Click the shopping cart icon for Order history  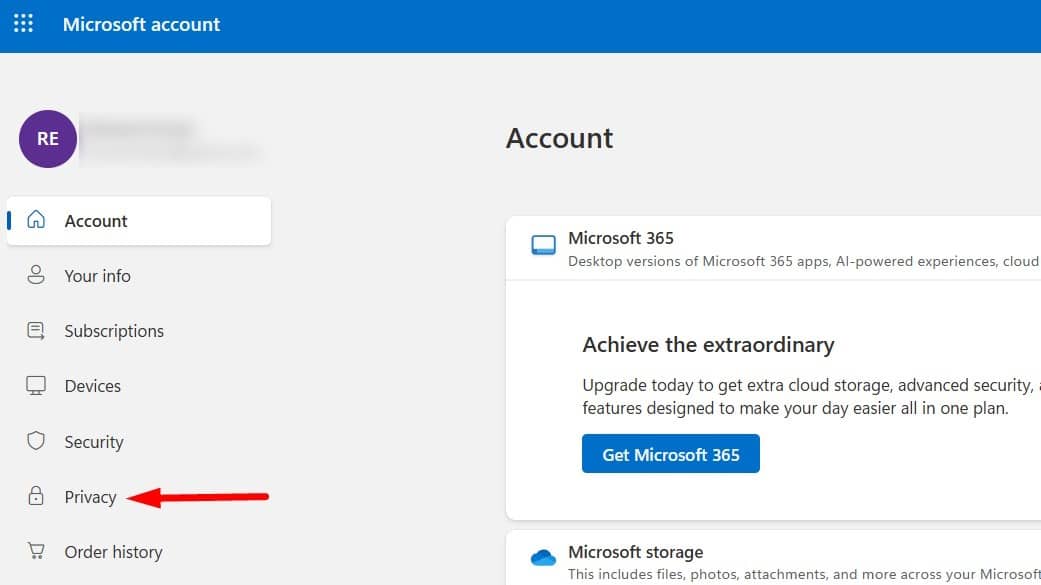pyautogui.click(x=36, y=551)
